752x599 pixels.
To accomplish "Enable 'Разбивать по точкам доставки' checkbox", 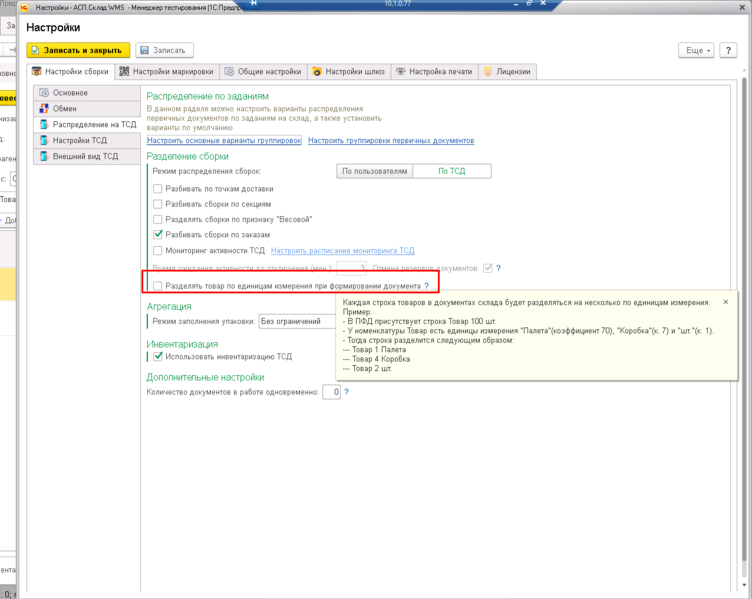I will click(157, 188).
